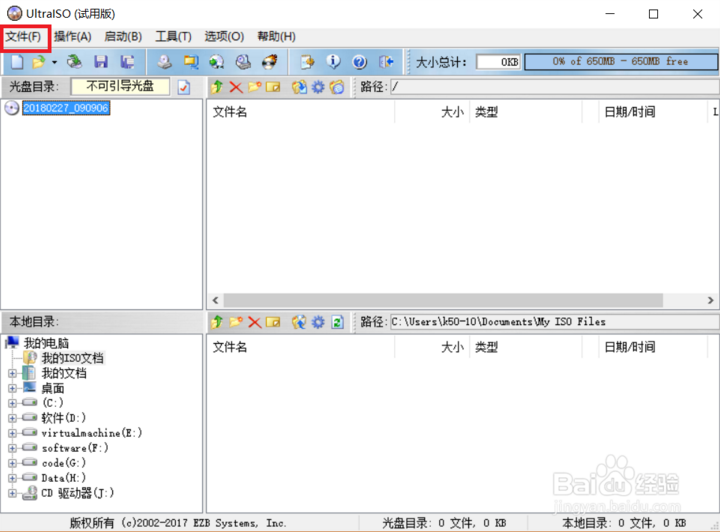Image resolution: width=720 pixels, height=532 pixels.
Task: Select the 20180227_090906 disc node
Action: [66, 108]
